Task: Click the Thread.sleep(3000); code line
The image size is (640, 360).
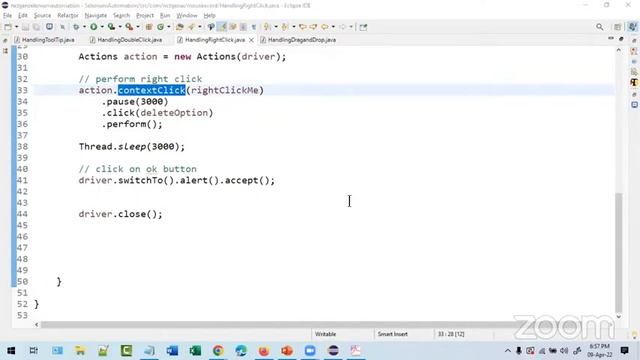Action: [x=131, y=147]
